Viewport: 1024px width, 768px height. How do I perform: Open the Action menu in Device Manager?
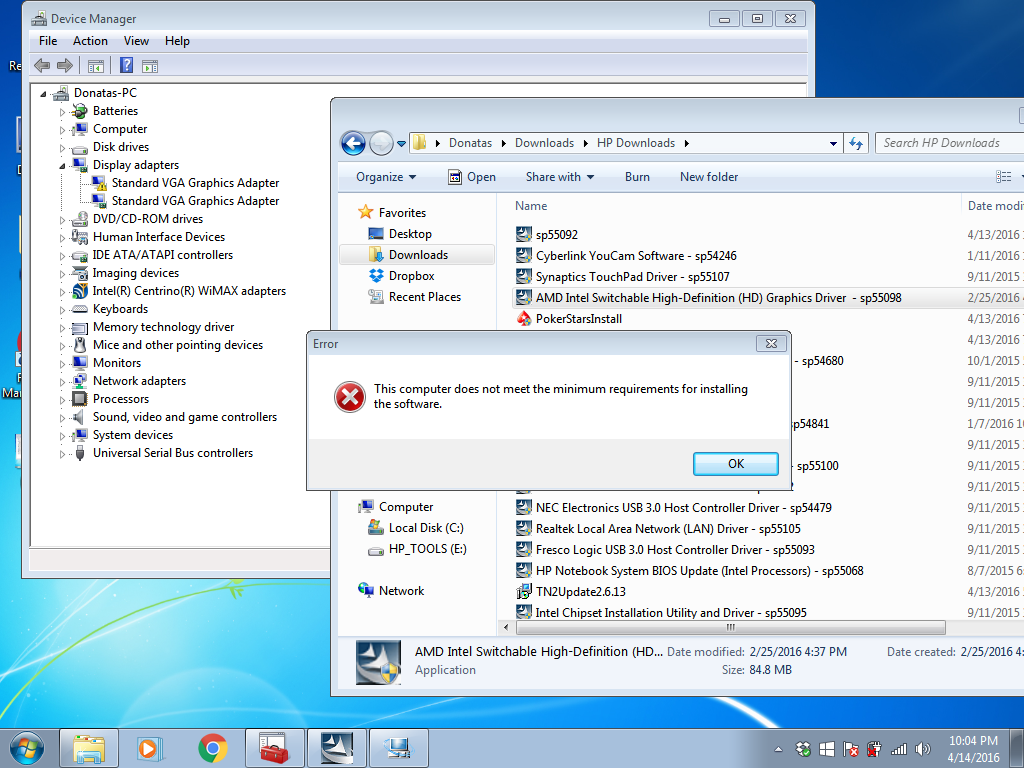pyautogui.click(x=90, y=41)
